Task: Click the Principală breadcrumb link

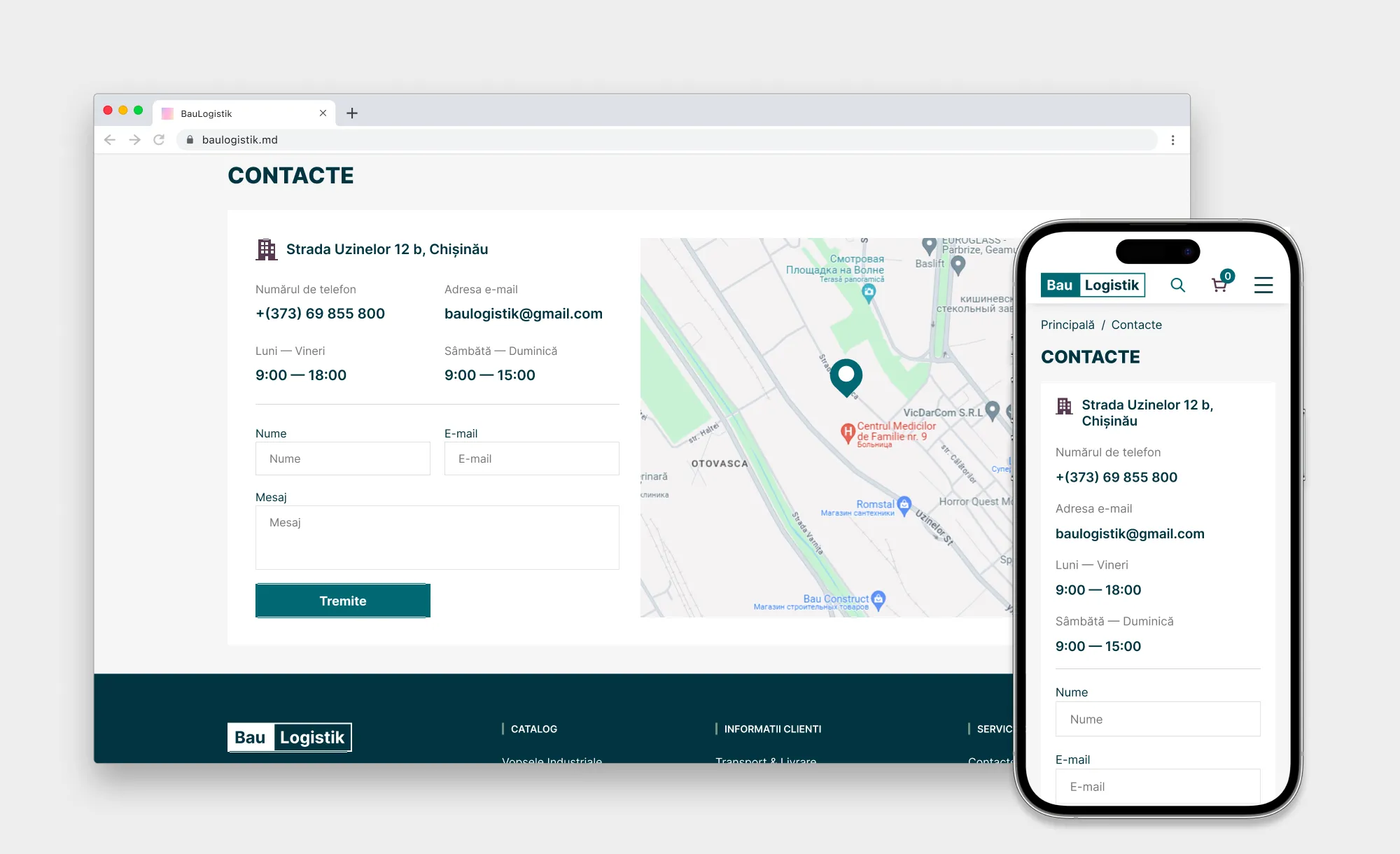Action: click(1067, 325)
